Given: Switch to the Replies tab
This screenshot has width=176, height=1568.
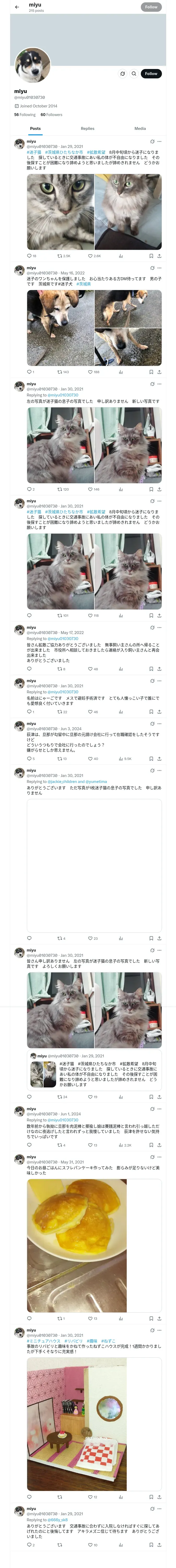Looking at the screenshot, I should [x=87, y=128].
